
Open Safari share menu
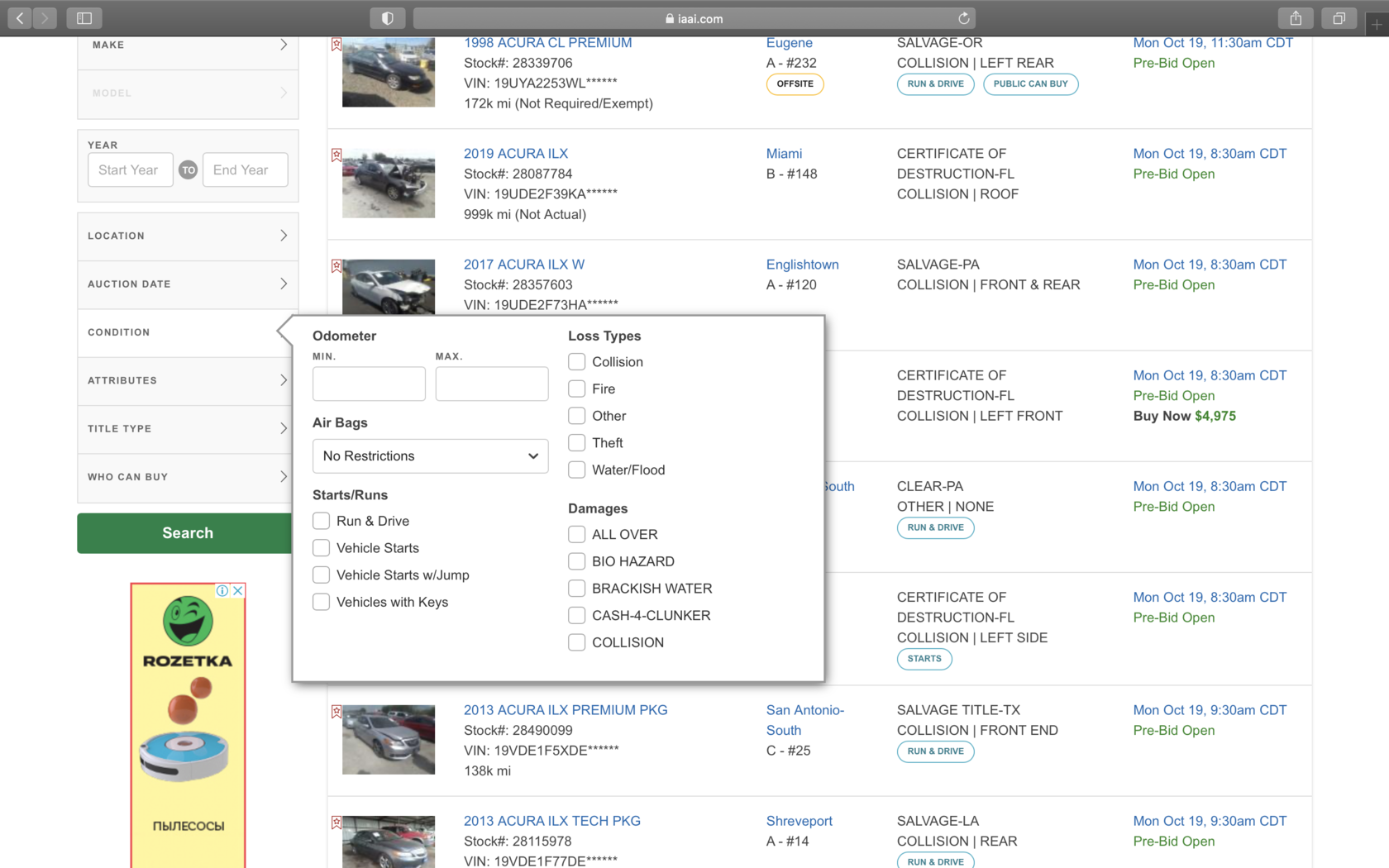(x=1296, y=17)
